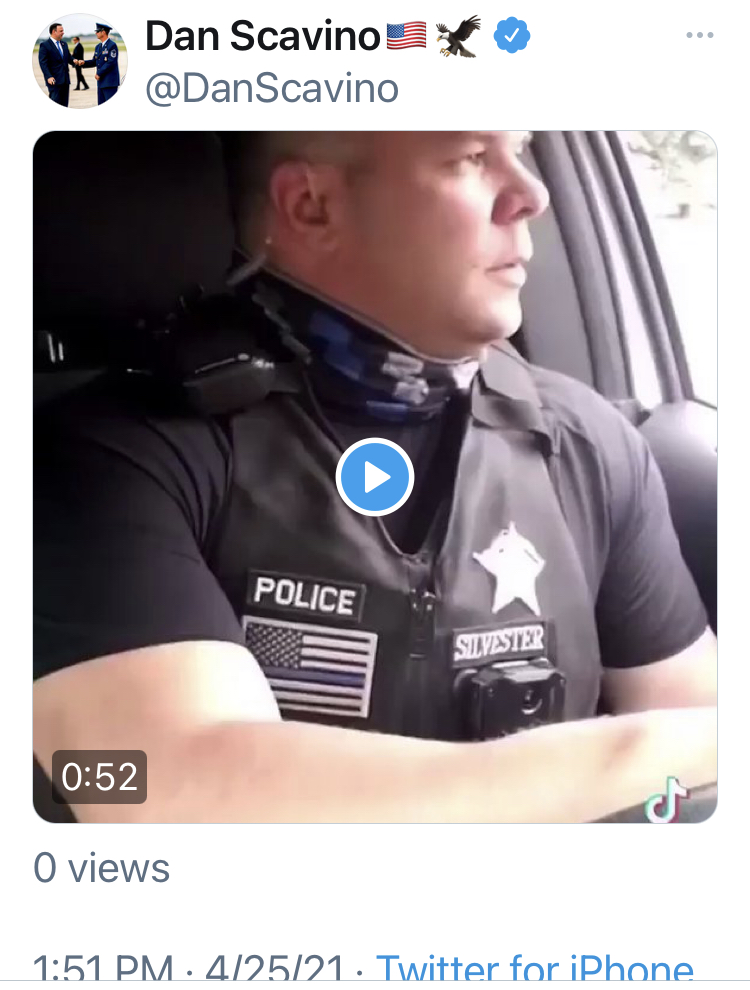The width and height of the screenshot is (750, 990).
Task: Click the POLICE patch in the video
Action: (306, 595)
